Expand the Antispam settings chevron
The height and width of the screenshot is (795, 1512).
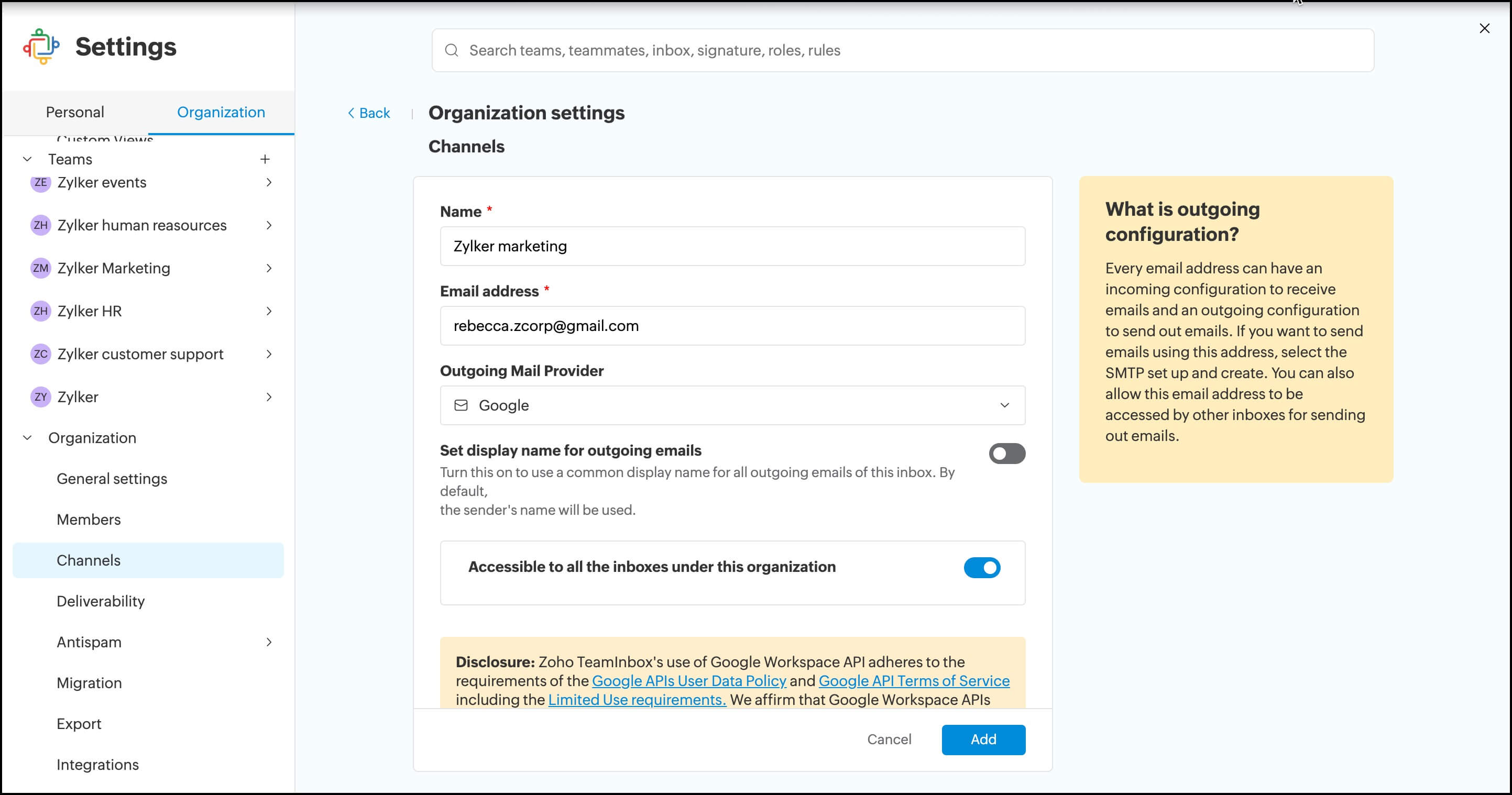coord(269,642)
